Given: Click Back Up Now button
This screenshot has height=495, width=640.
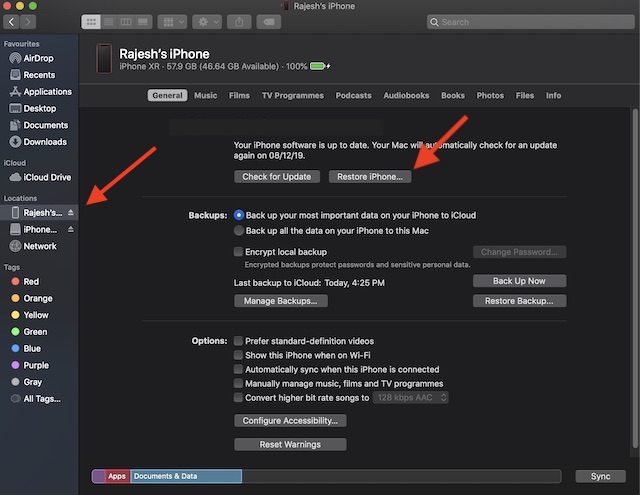Looking at the screenshot, I should (519, 281).
